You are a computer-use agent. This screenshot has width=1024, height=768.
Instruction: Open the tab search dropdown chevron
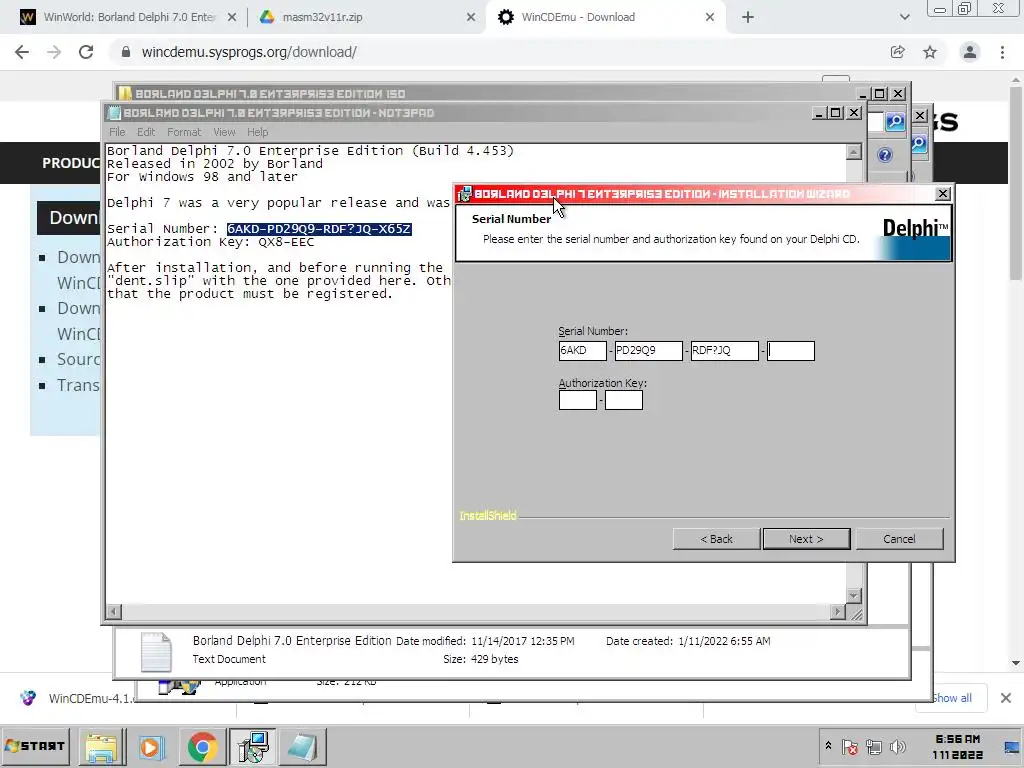pos(904,17)
